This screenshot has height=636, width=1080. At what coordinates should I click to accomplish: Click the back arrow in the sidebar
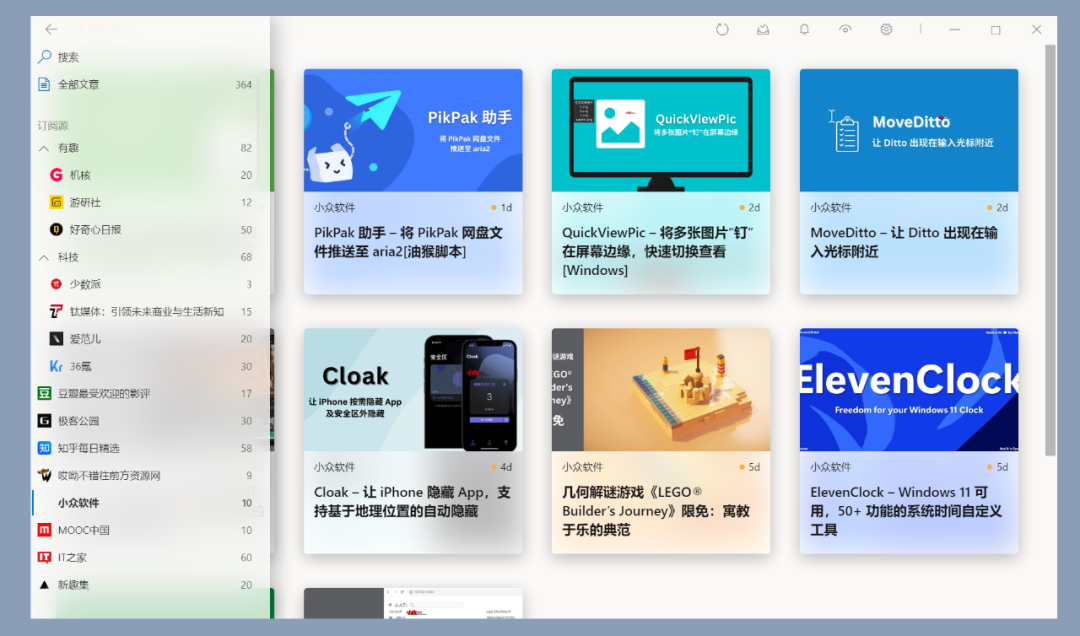(x=51, y=29)
